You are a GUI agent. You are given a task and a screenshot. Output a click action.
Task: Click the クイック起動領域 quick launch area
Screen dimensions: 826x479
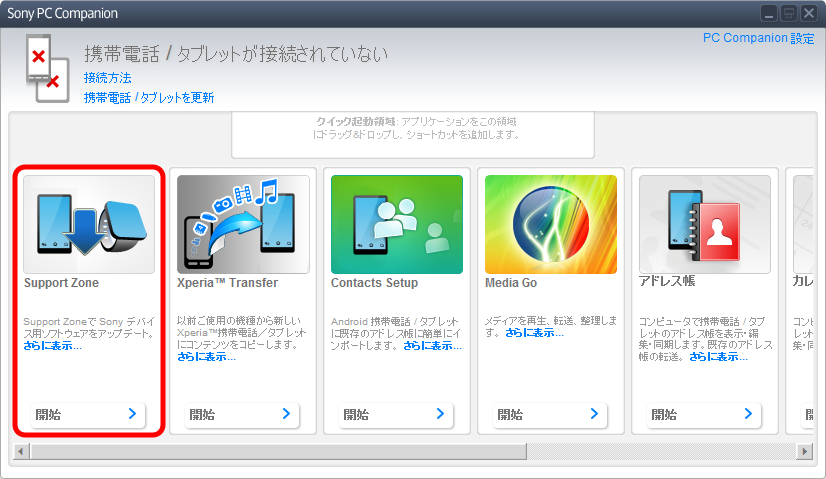pos(413,134)
